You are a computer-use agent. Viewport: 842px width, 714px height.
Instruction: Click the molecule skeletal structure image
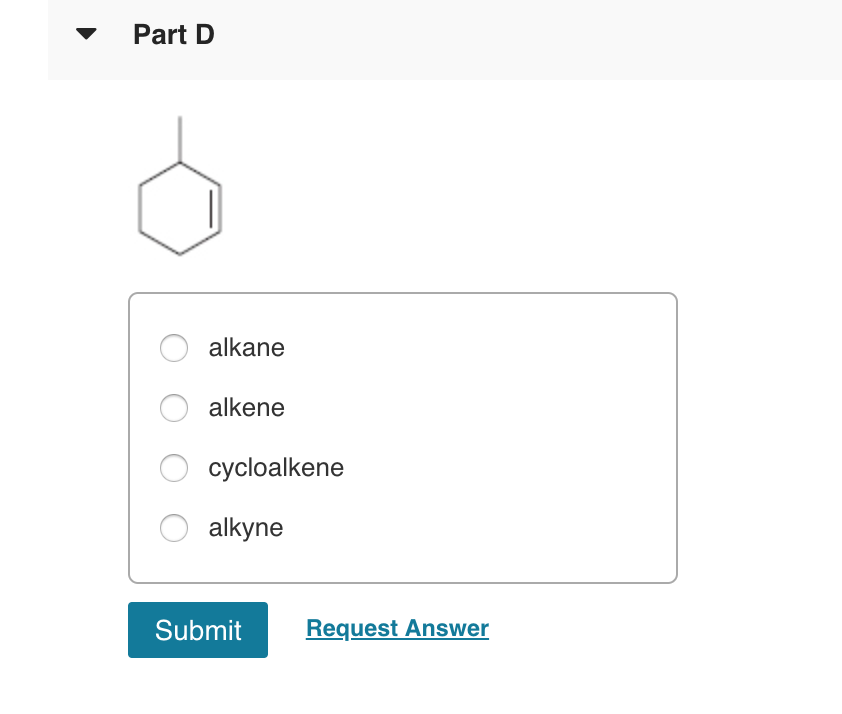click(180, 190)
